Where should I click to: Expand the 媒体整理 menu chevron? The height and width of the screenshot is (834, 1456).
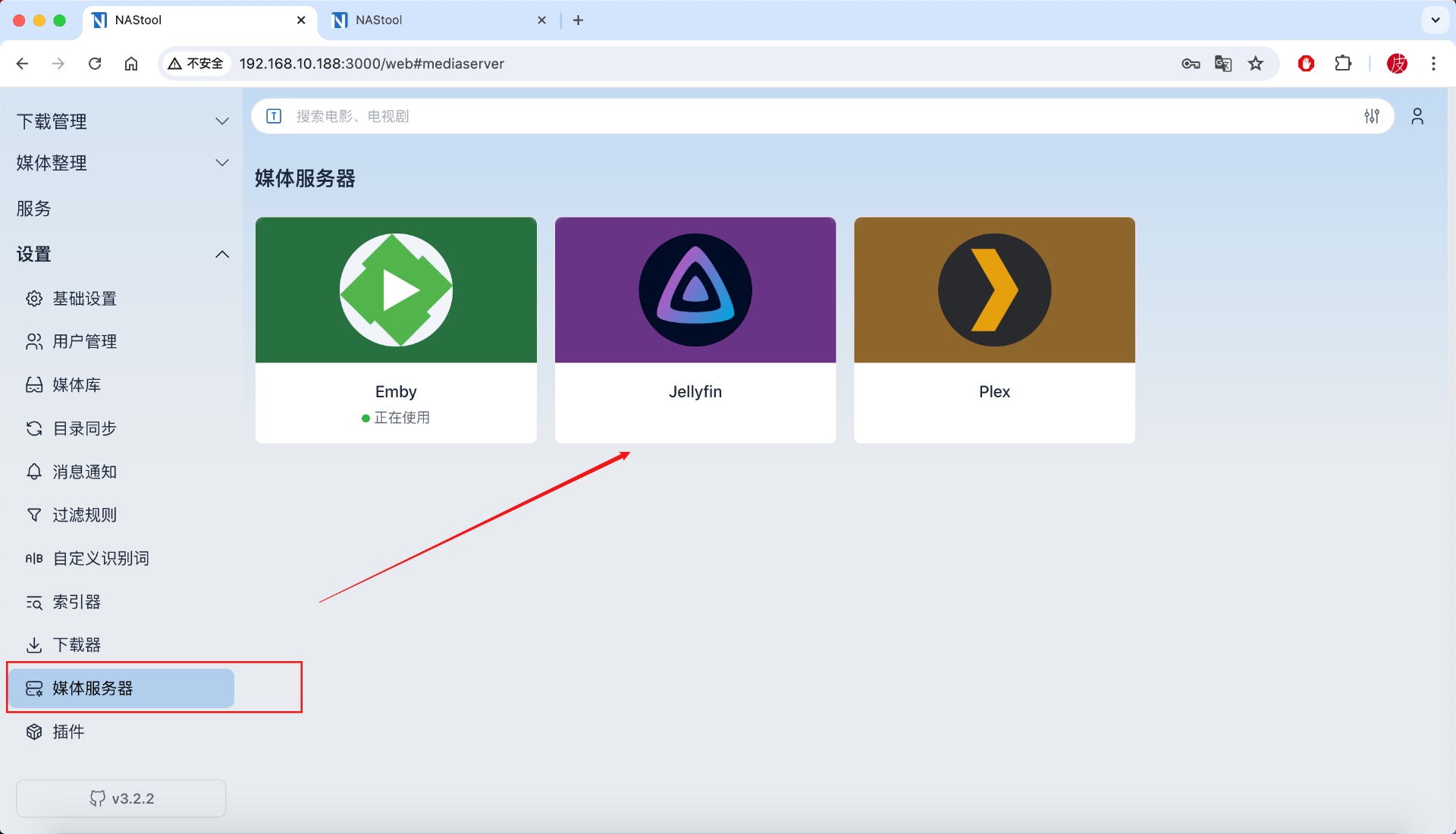pos(222,162)
